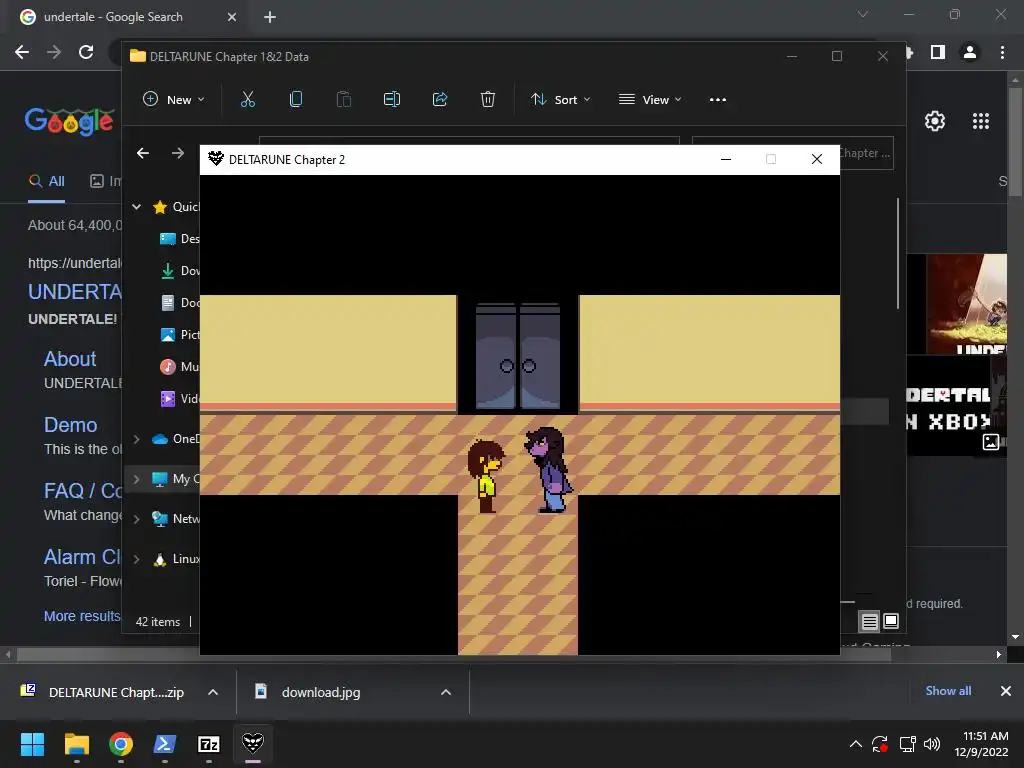Click Chrome's forward arrow button
The image size is (1024, 768).
pos(54,52)
